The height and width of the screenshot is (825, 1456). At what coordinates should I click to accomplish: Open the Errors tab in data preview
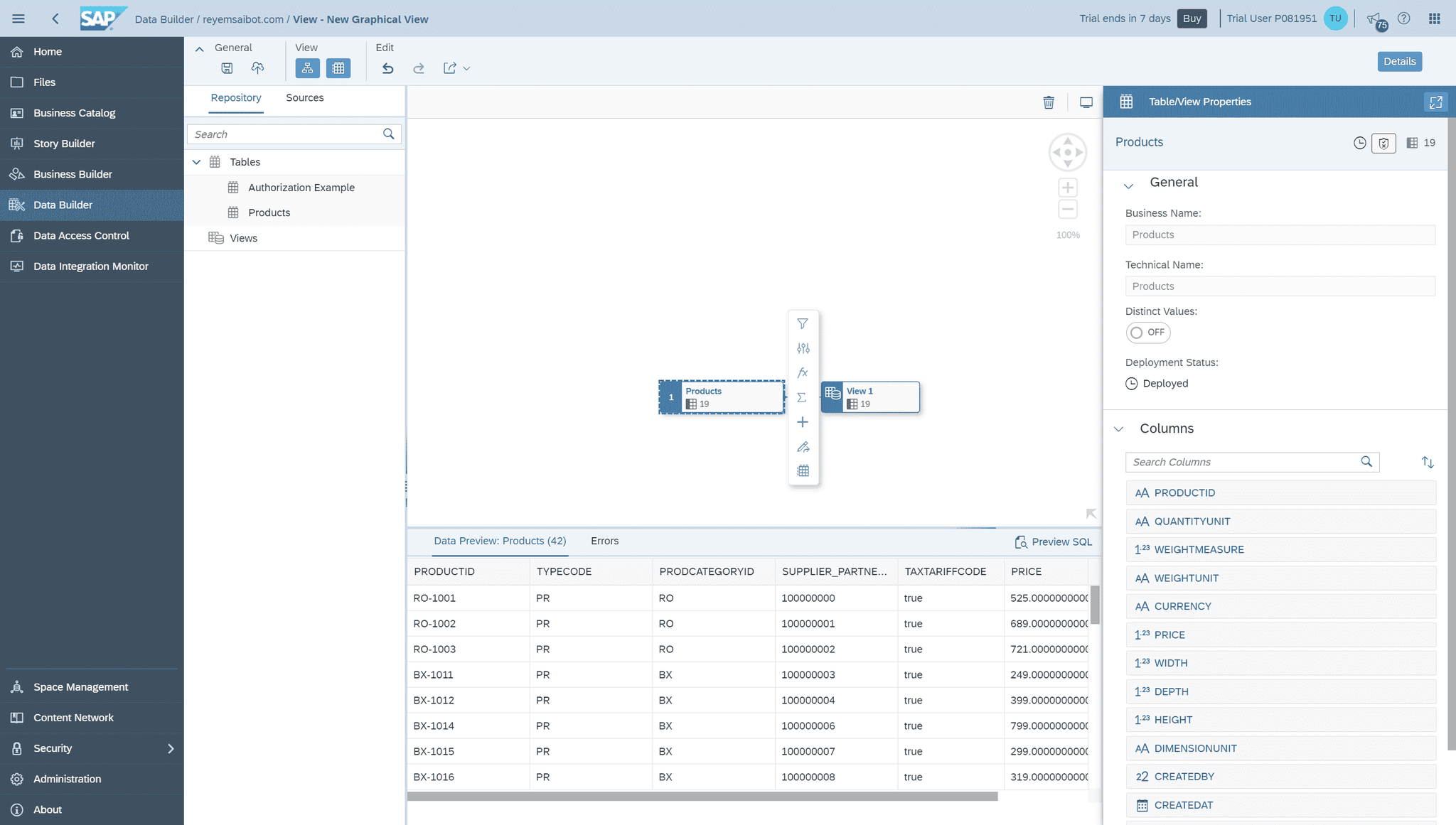(x=604, y=541)
